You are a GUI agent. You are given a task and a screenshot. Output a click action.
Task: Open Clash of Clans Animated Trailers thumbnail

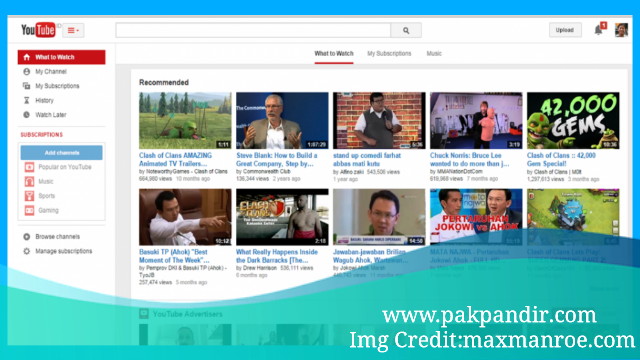coord(185,120)
